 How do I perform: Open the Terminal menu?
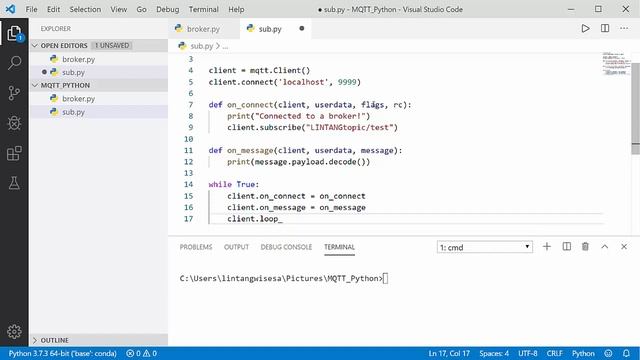(203, 9)
